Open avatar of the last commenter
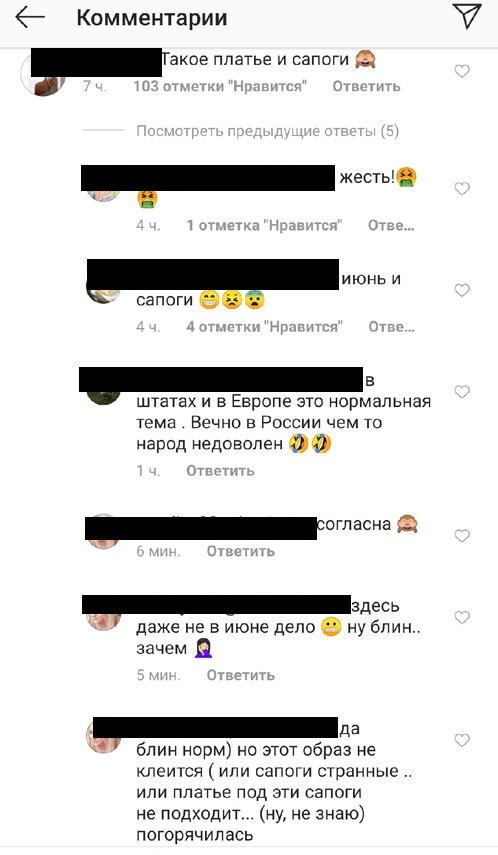This screenshot has height=855, width=498. [x=104, y=737]
